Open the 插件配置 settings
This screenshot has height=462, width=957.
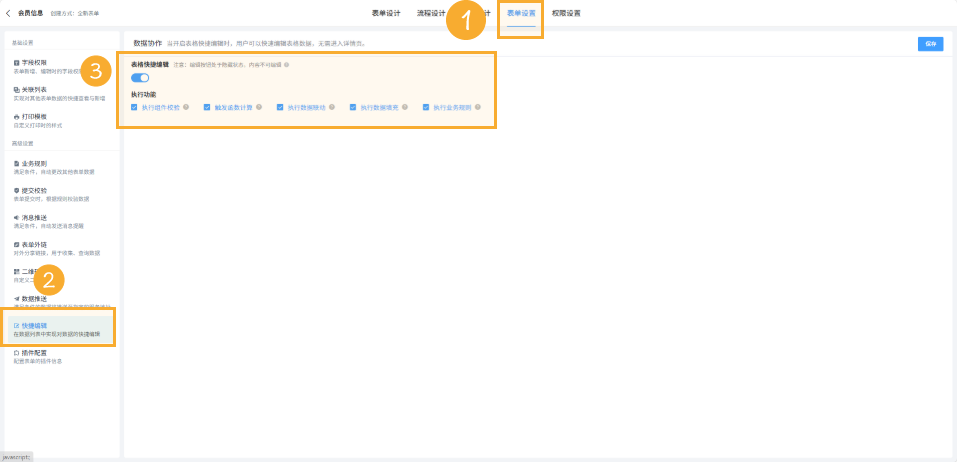point(35,353)
